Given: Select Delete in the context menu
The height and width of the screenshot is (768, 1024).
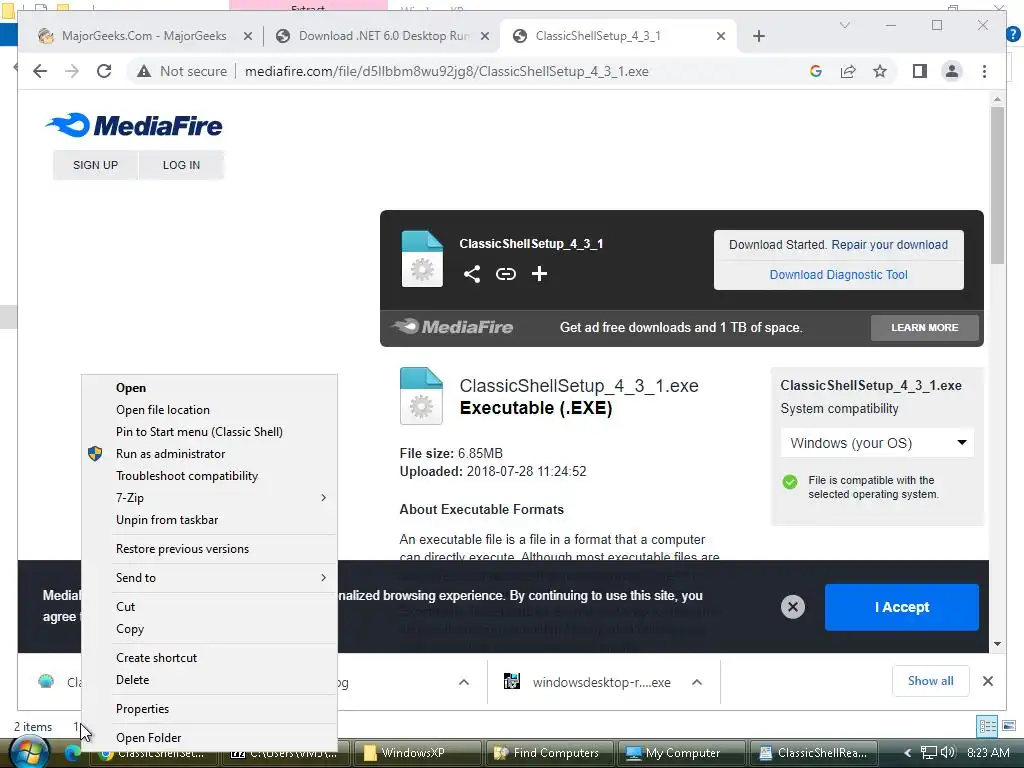Looking at the screenshot, I should click(209, 680).
